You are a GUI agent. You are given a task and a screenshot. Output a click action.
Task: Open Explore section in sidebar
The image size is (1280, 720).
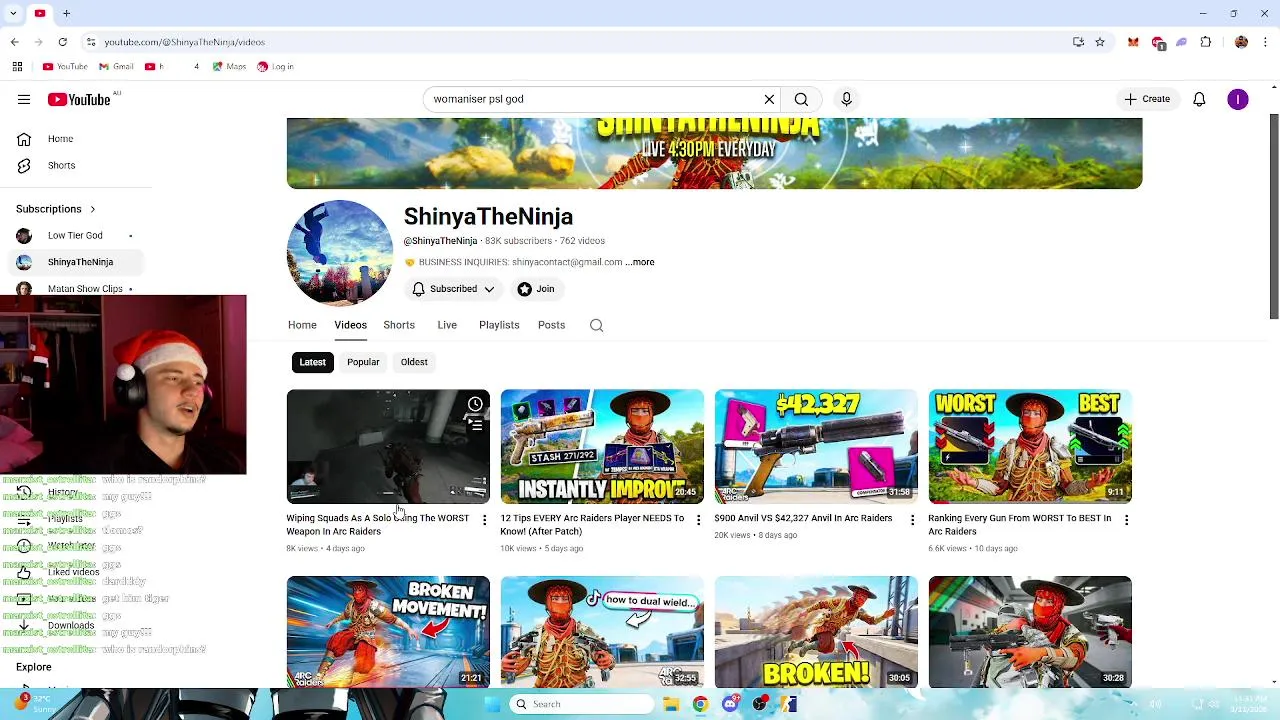[34, 667]
